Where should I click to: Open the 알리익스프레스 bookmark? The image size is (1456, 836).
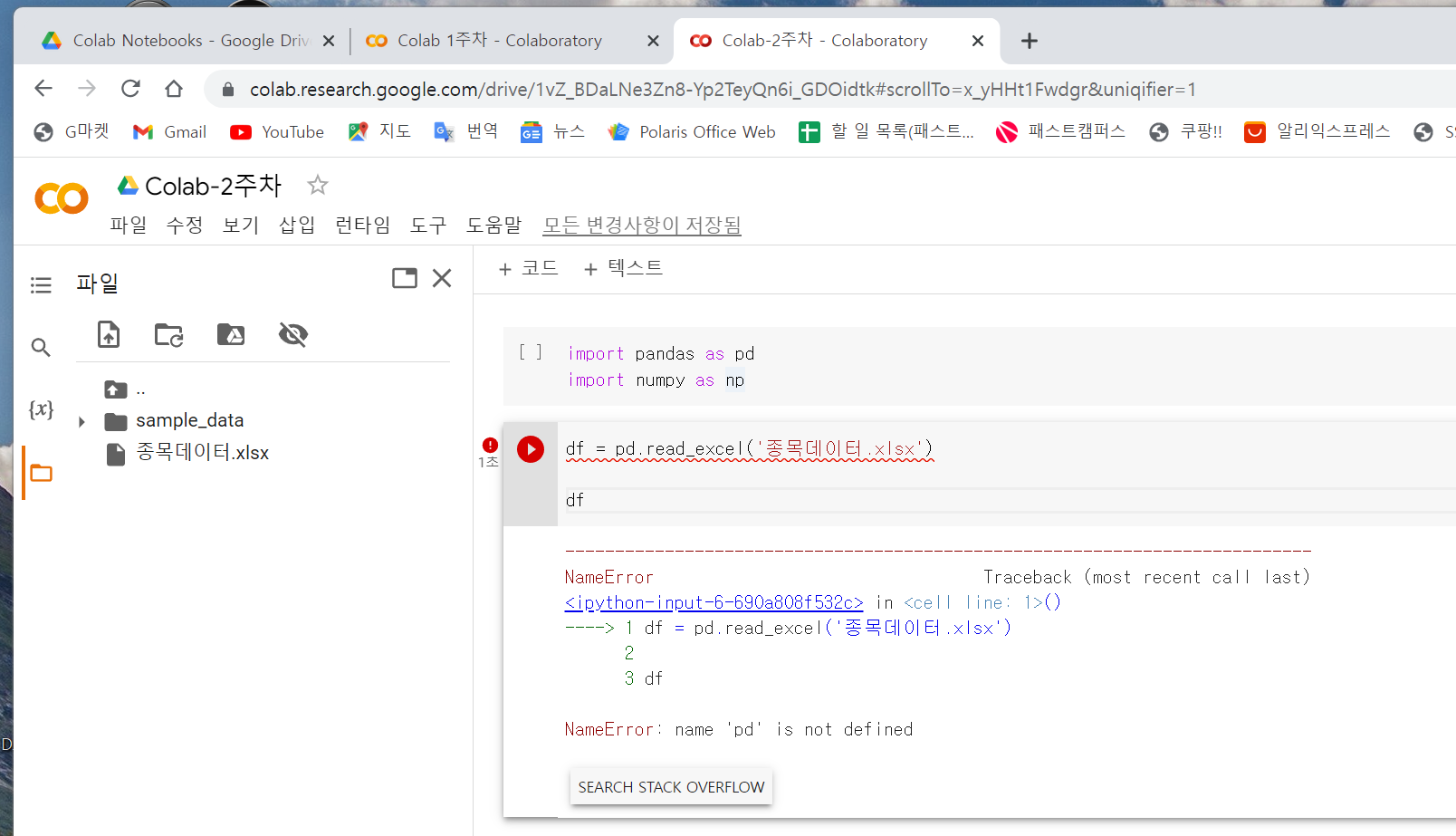(1317, 131)
